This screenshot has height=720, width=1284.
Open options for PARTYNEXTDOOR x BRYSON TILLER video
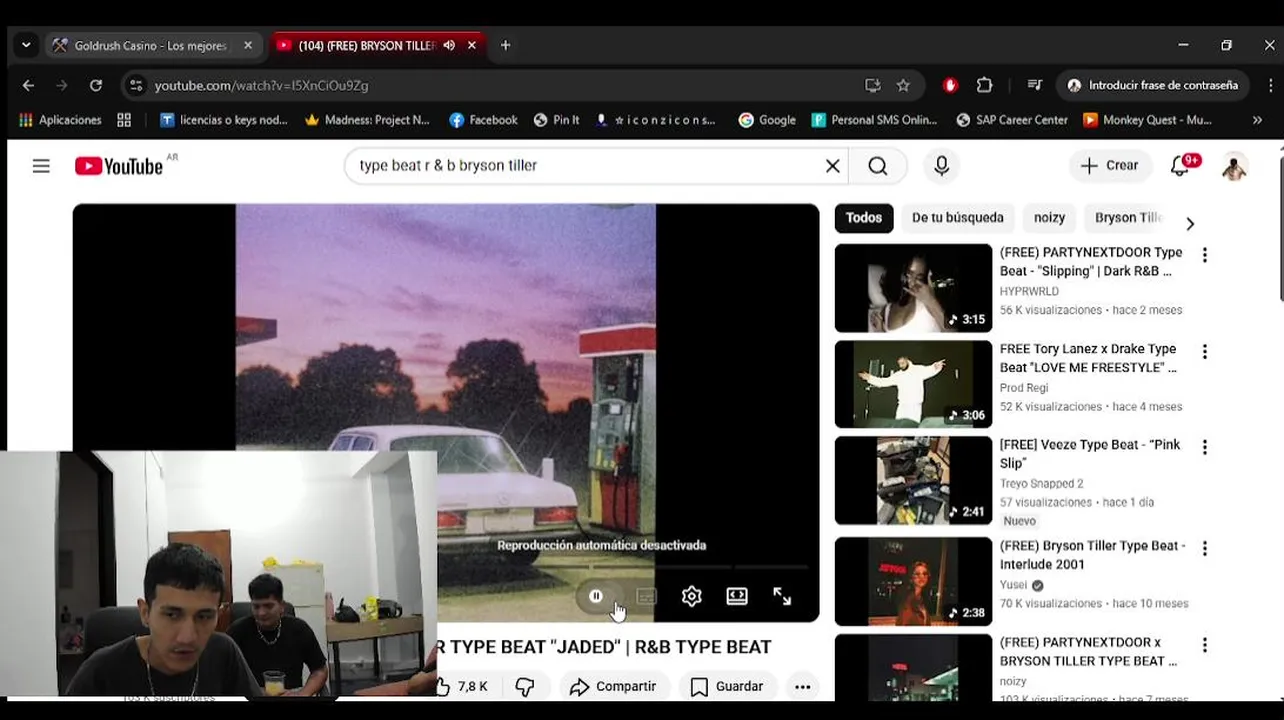(1204, 645)
